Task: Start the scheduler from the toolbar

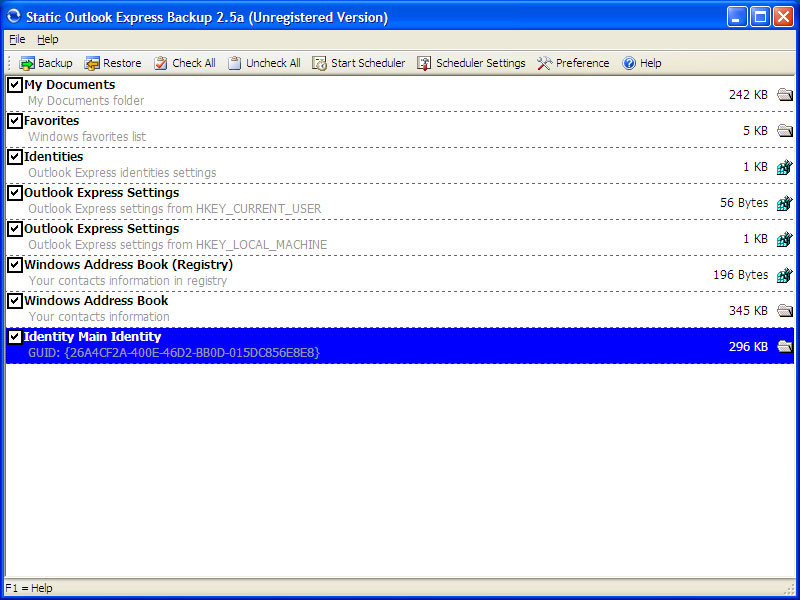Action: tap(320, 63)
